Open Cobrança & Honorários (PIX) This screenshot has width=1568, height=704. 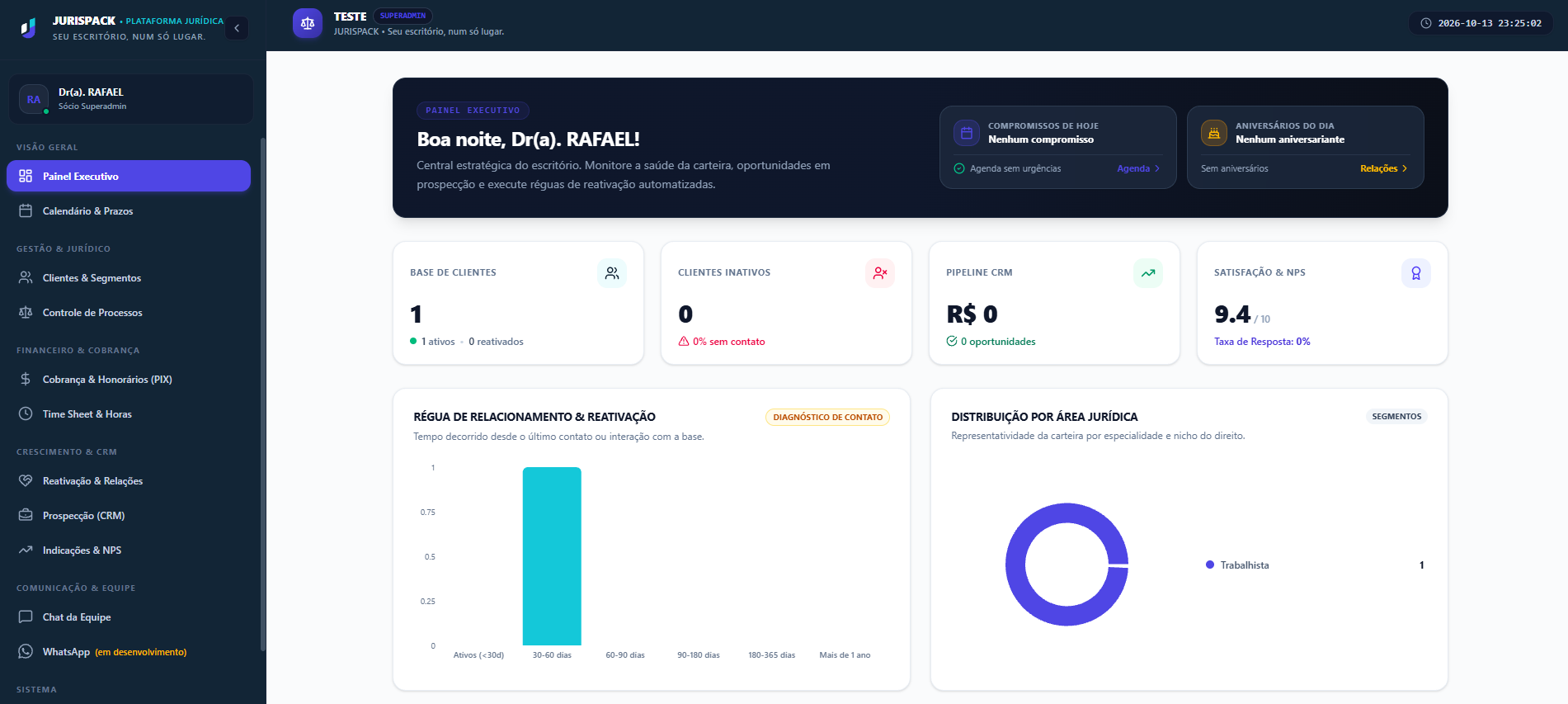point(129,379)
